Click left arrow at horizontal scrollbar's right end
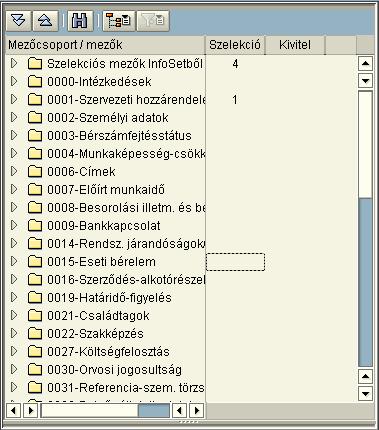Image resolution: width=379 pixels, height=430 pixels. pos(179,410)
